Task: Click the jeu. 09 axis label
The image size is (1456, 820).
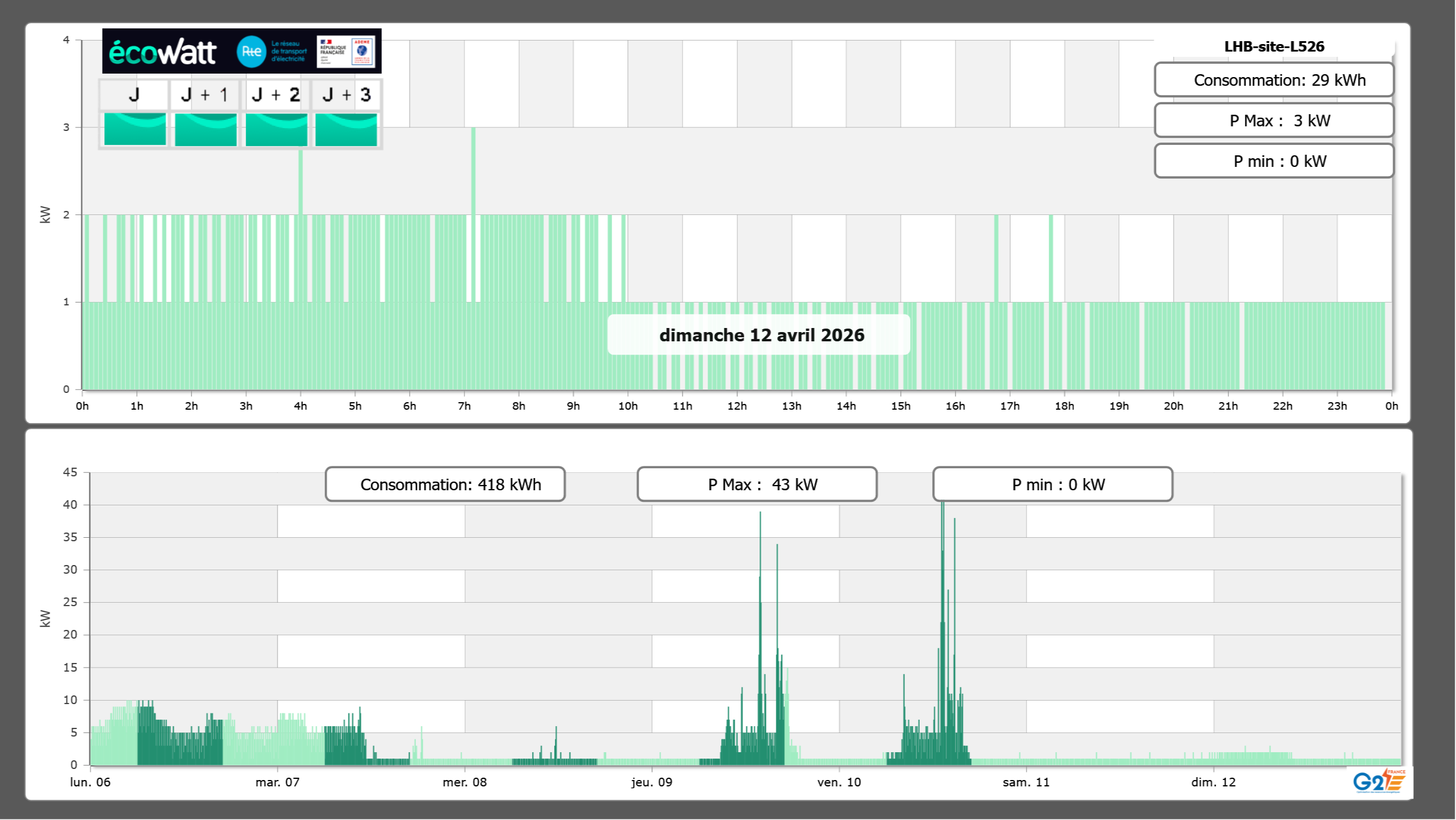Action: click(652, 782)
